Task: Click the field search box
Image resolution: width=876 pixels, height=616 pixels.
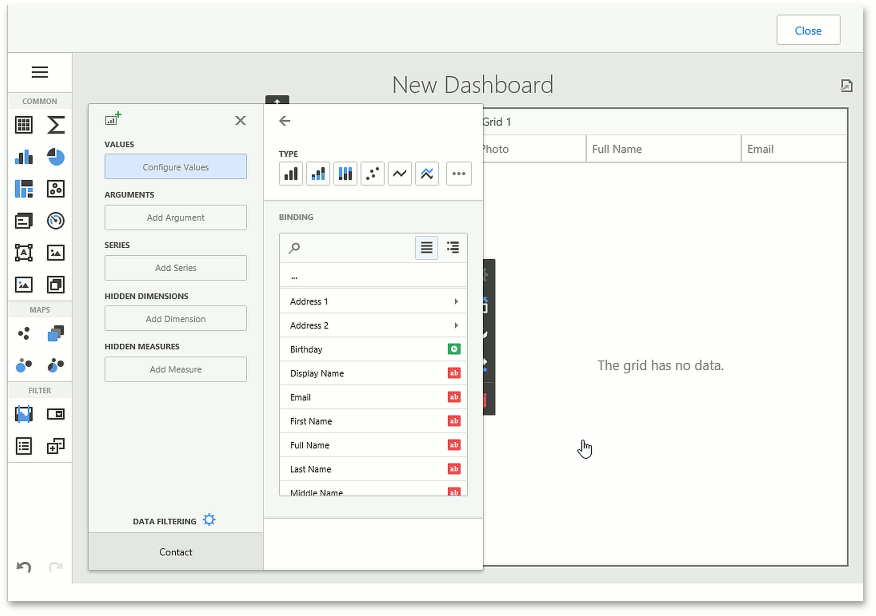Action: coord(346,248)
